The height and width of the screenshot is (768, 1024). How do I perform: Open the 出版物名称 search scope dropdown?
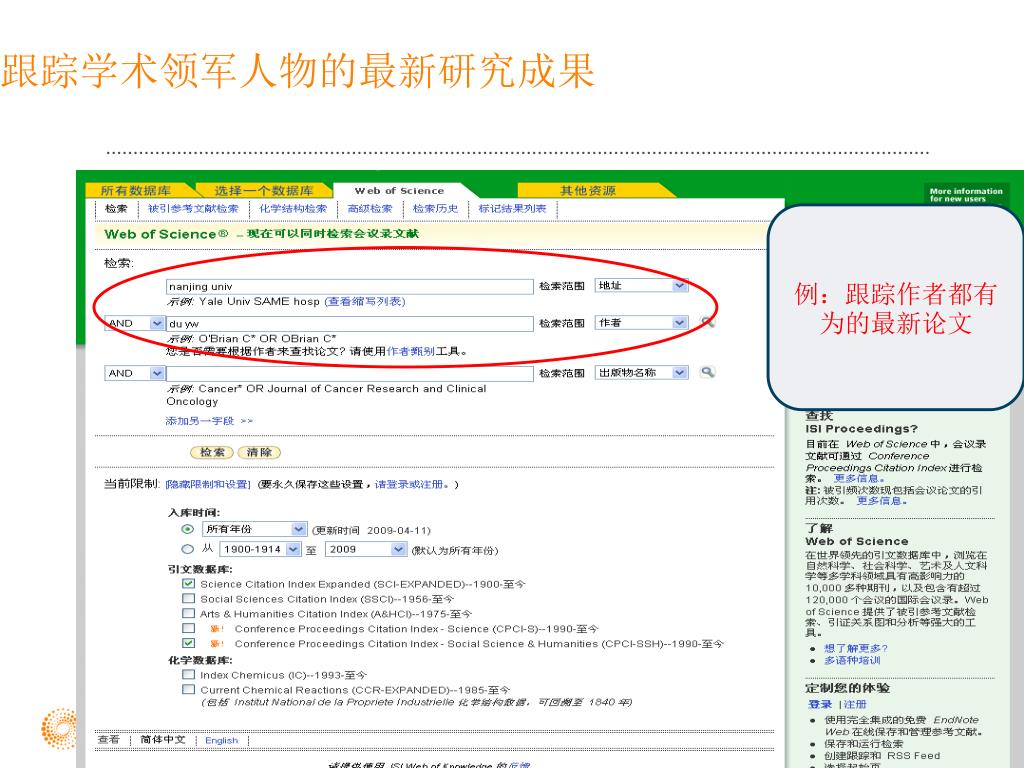(641, 372)
